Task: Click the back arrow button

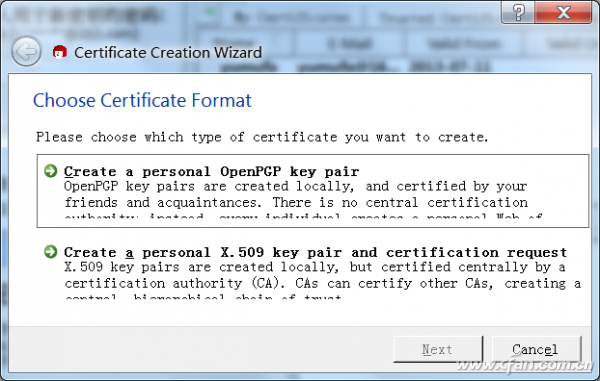Action: 26,51
